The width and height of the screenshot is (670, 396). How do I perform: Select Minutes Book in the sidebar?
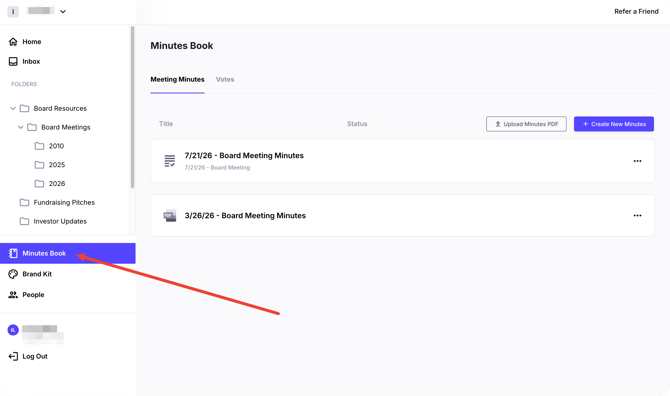(68, 253)
